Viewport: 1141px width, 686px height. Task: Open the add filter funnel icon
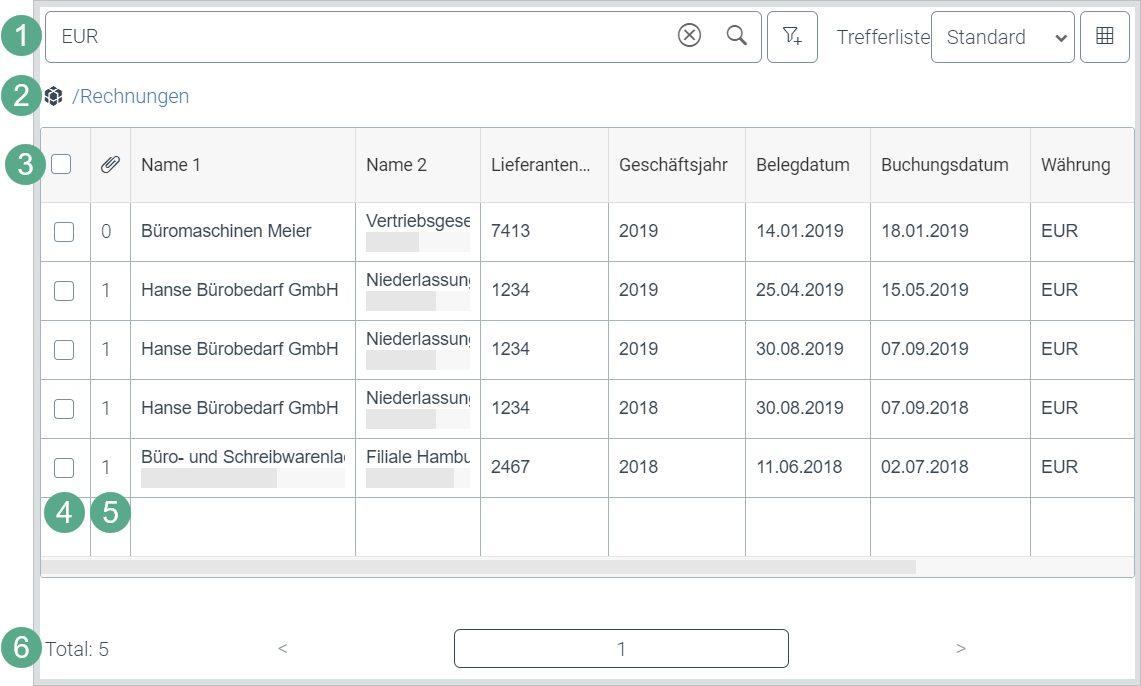point(792,37)
